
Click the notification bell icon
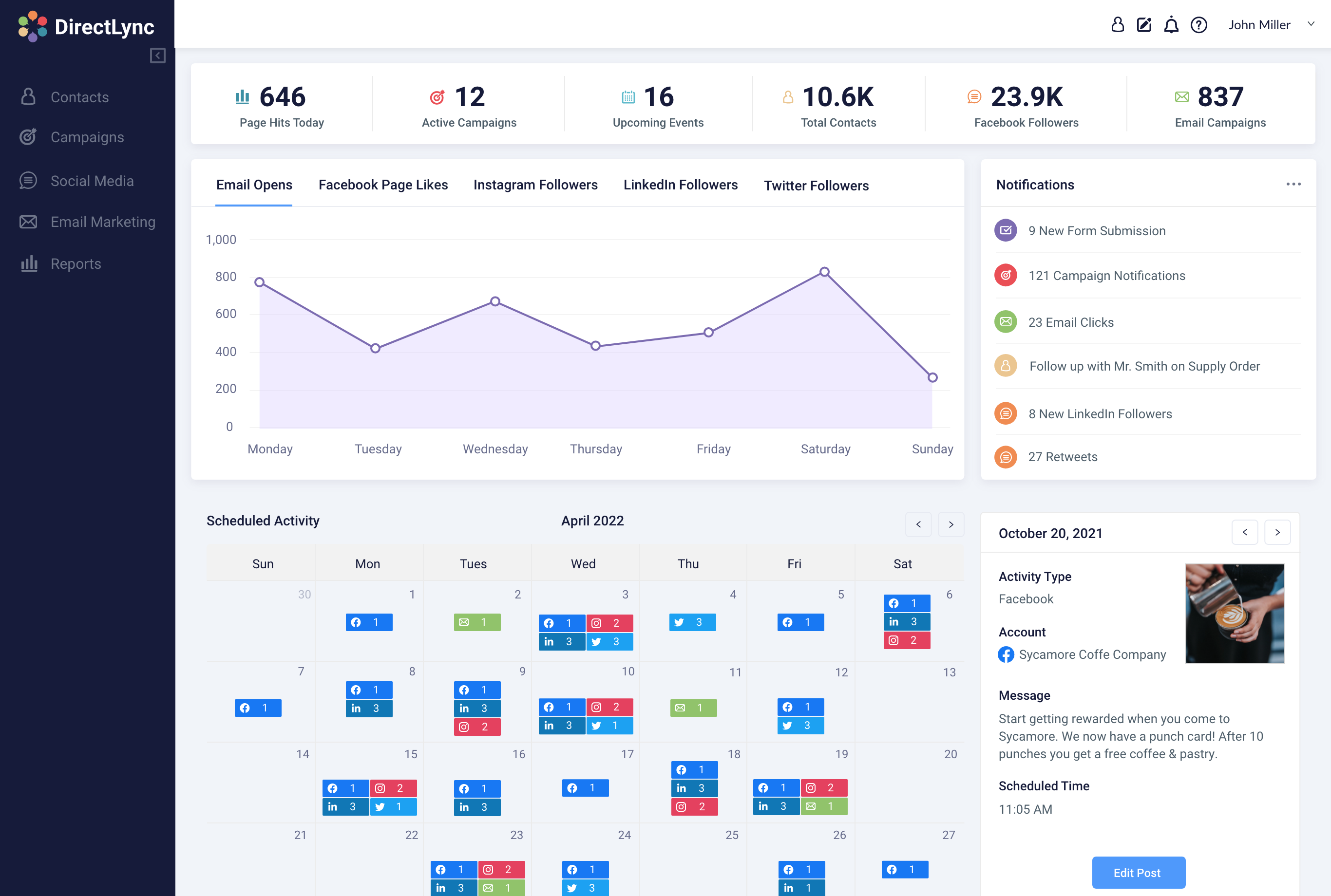point(1171,24)
